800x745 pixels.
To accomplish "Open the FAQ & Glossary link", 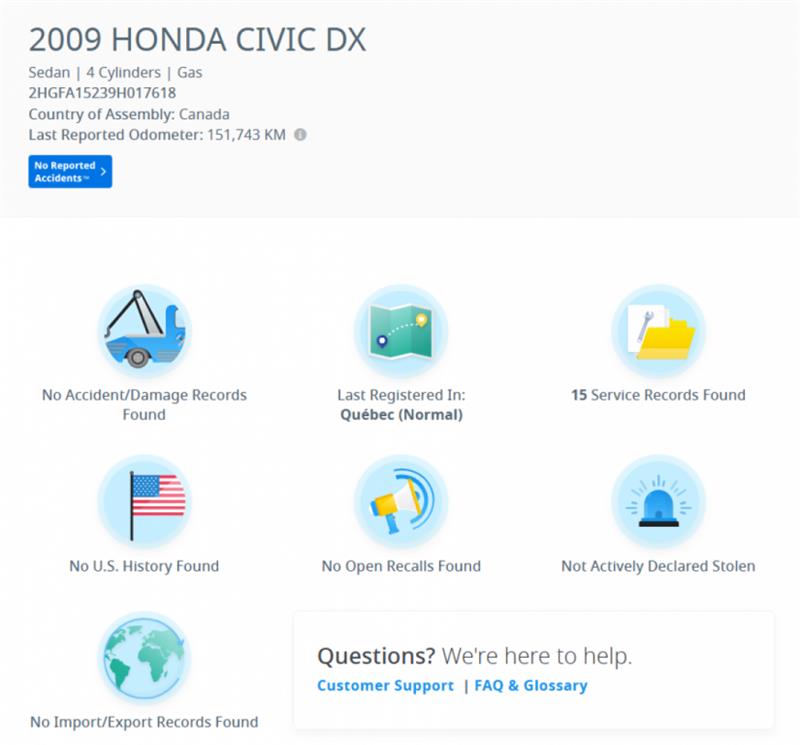I will pyautogui.click(x=531, y=685).
